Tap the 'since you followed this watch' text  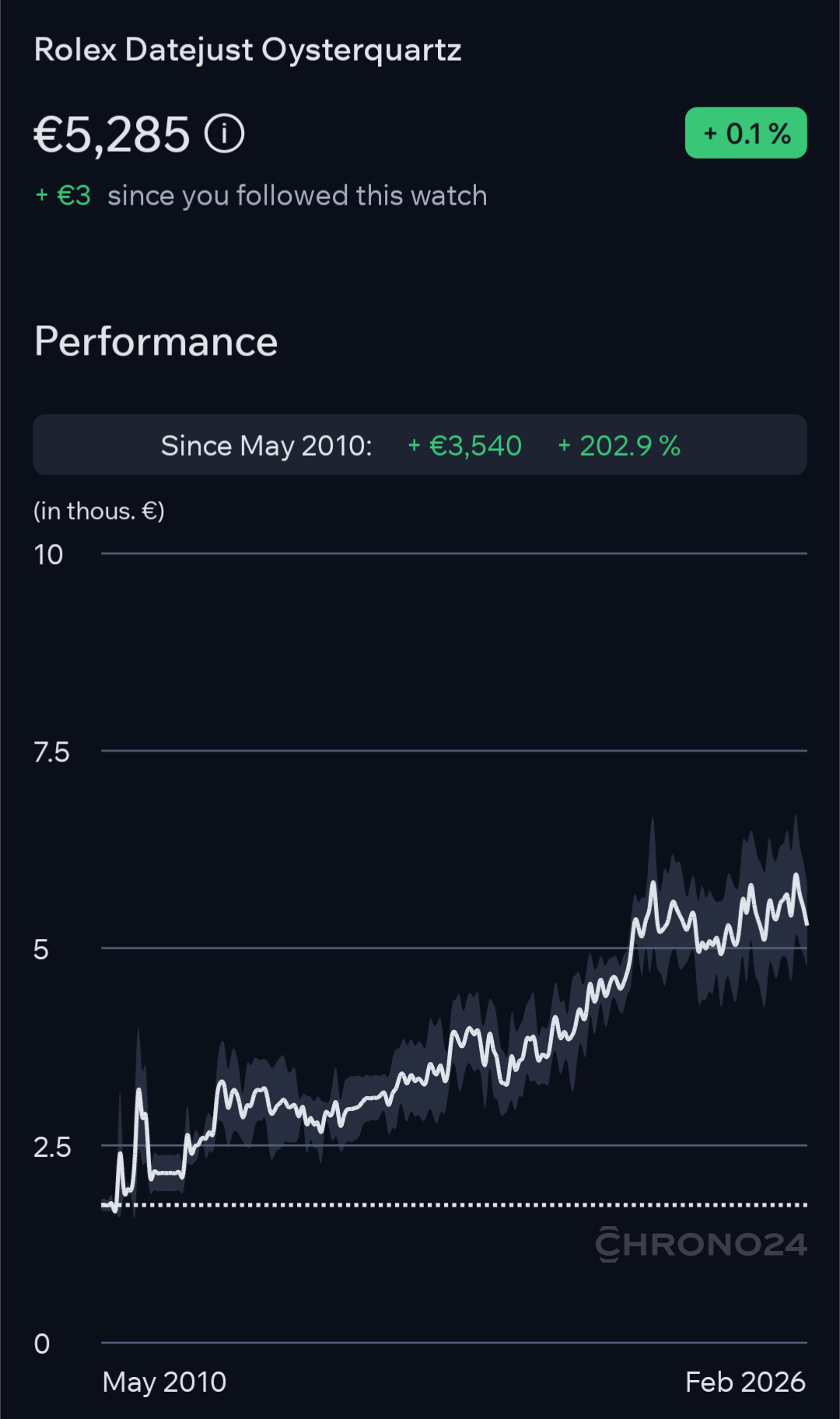pyautogui.click(x=297, y=195)
